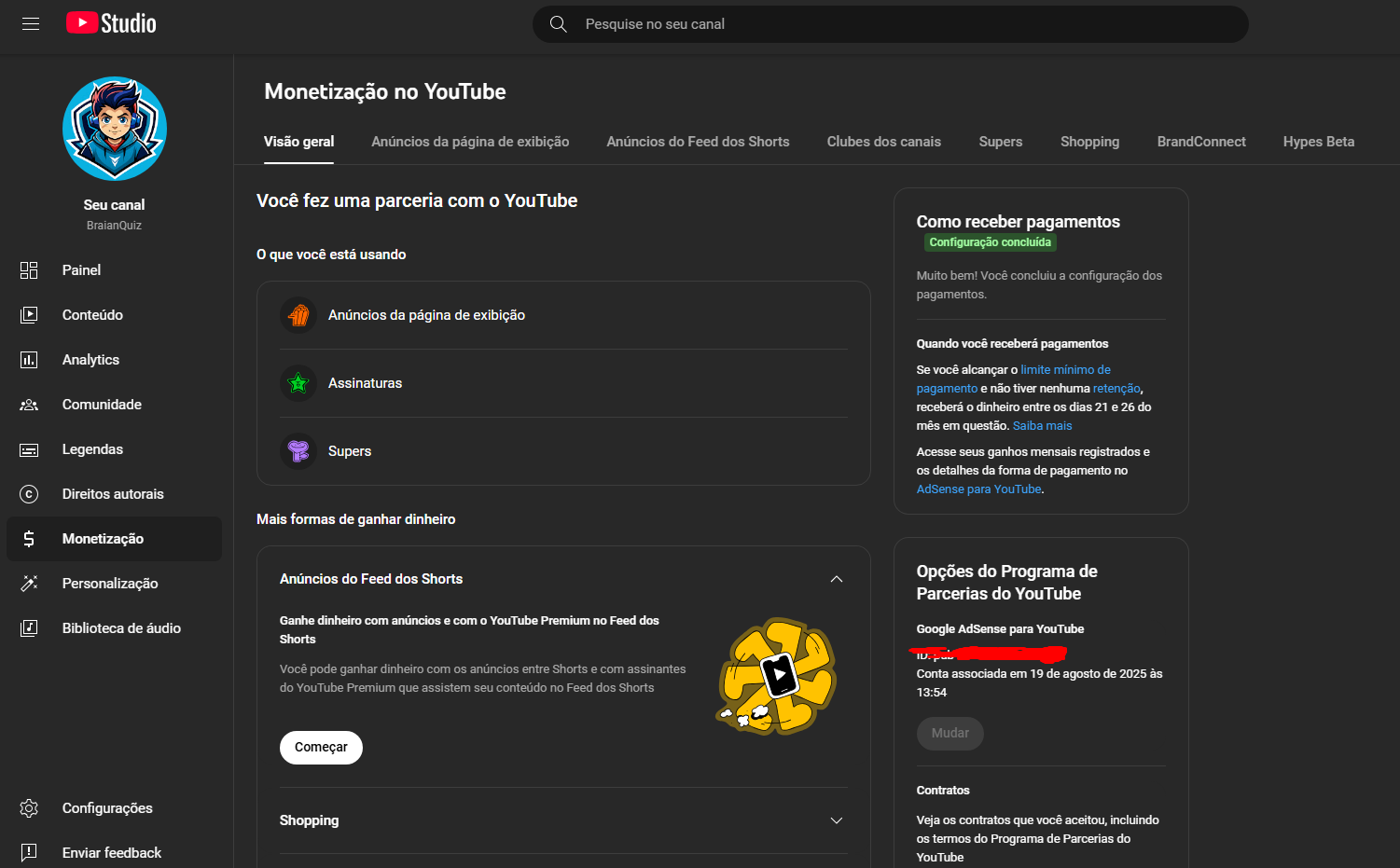Click the Configurações gear icon

(x=29, y=808)
